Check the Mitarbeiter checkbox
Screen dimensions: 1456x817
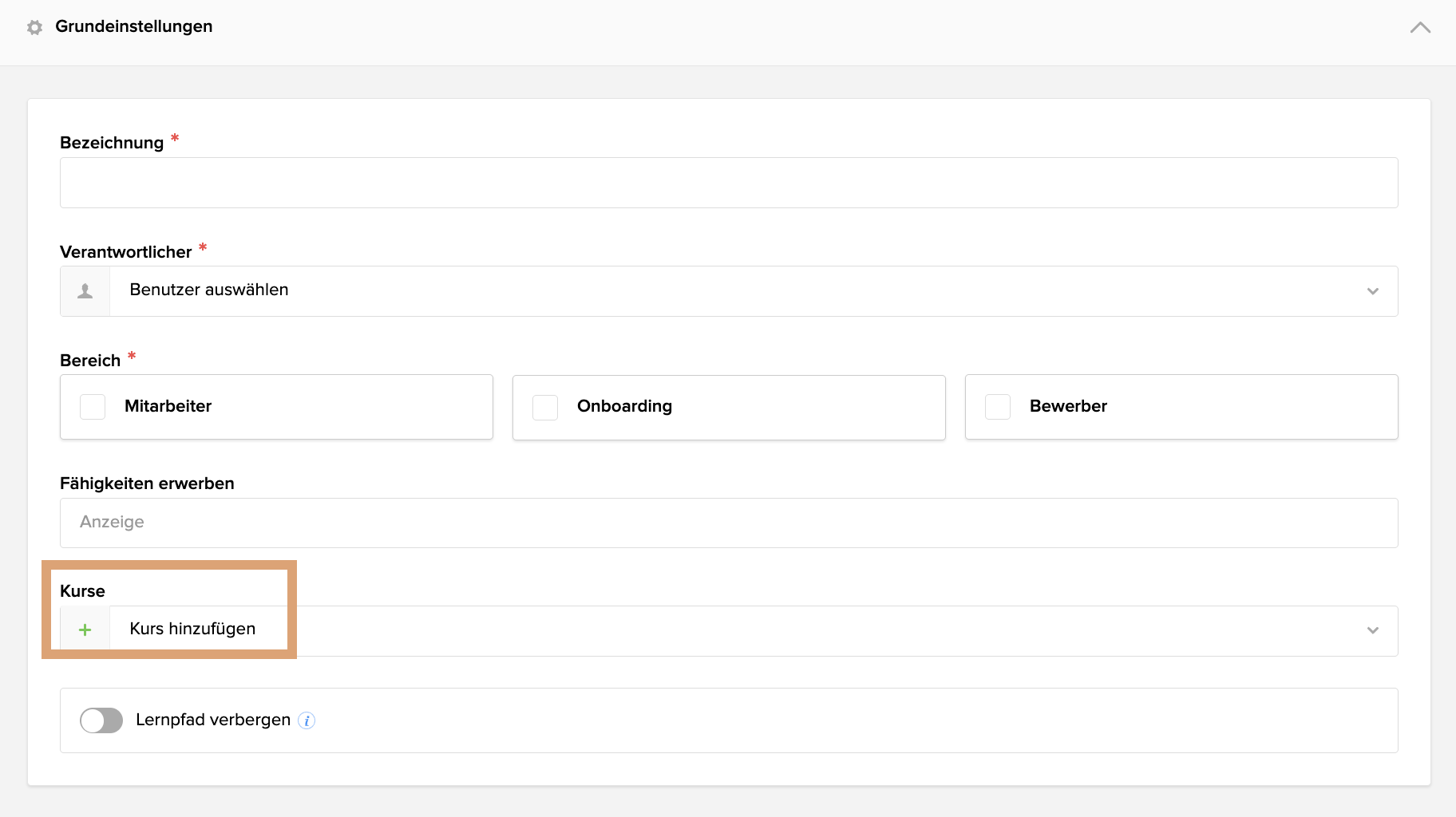coord(93,407)
